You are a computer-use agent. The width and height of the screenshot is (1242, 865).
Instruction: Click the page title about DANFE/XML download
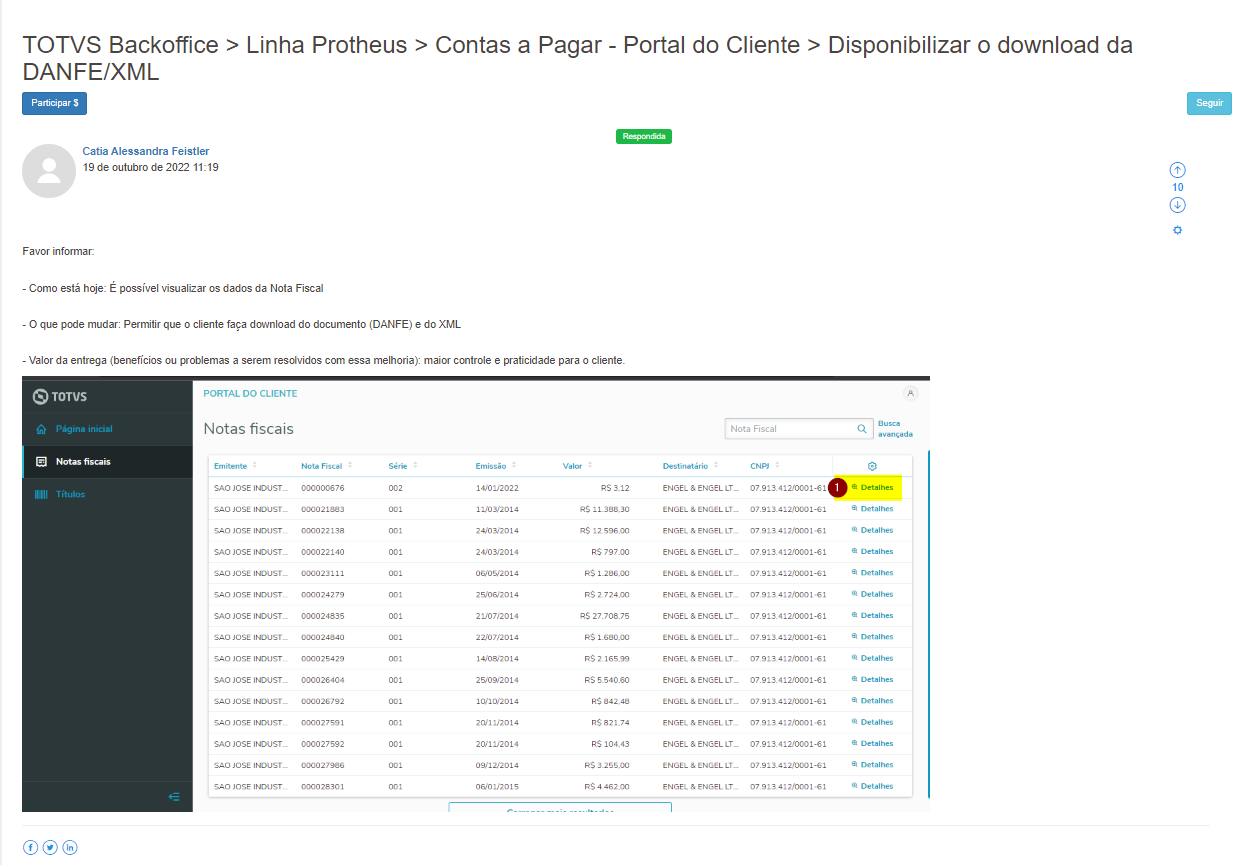[x=577, y=58]
